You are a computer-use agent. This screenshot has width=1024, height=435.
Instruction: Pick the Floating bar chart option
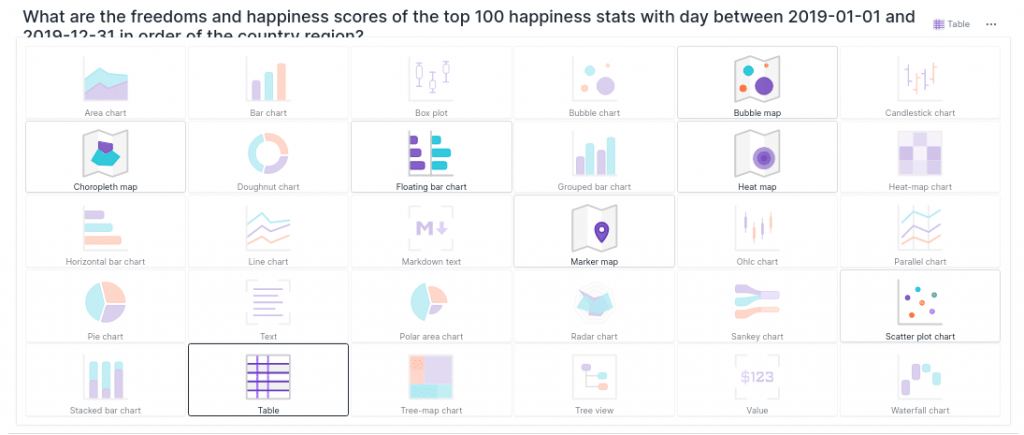(x=431, y=157)
